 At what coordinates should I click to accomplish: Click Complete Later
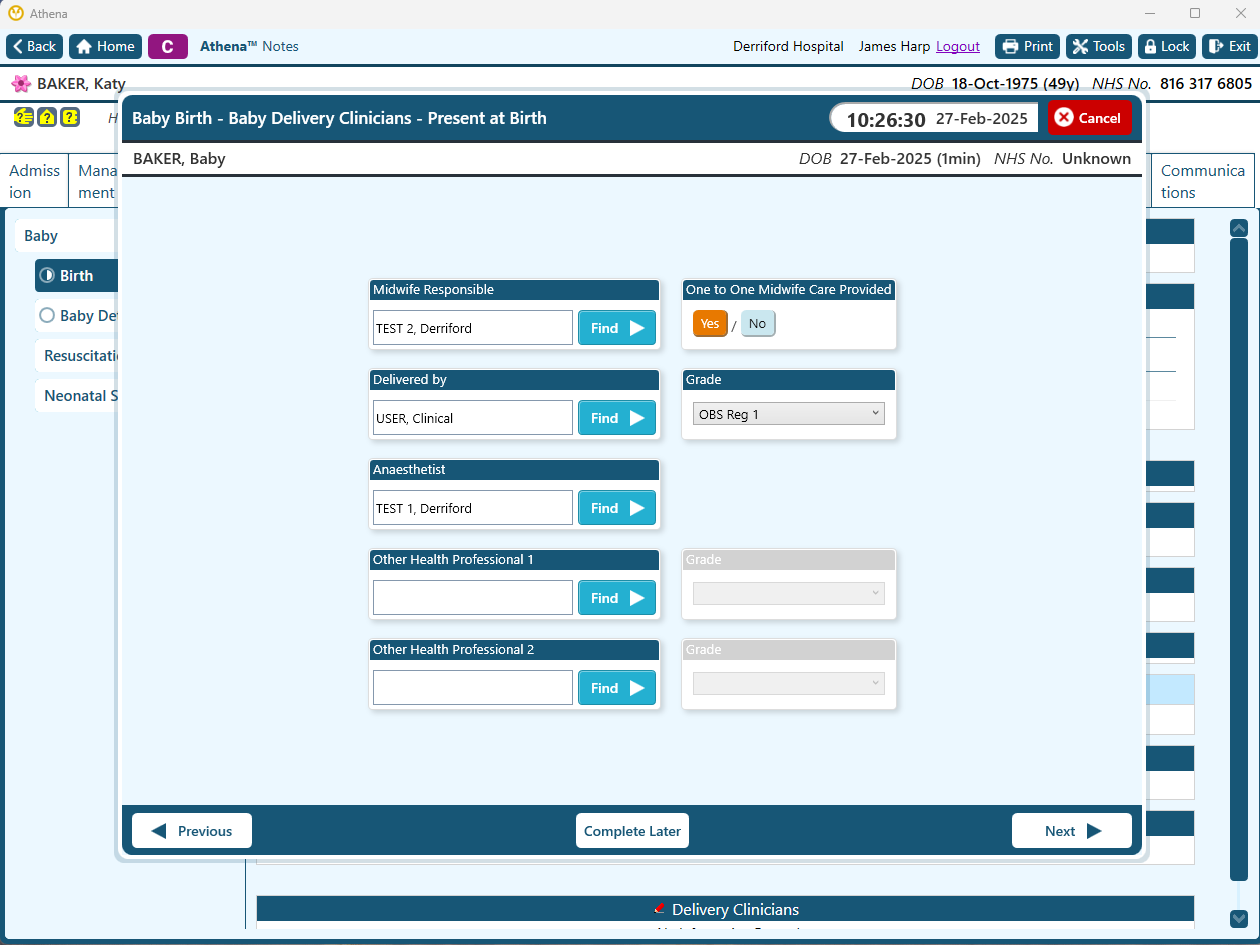pos(632,831)
